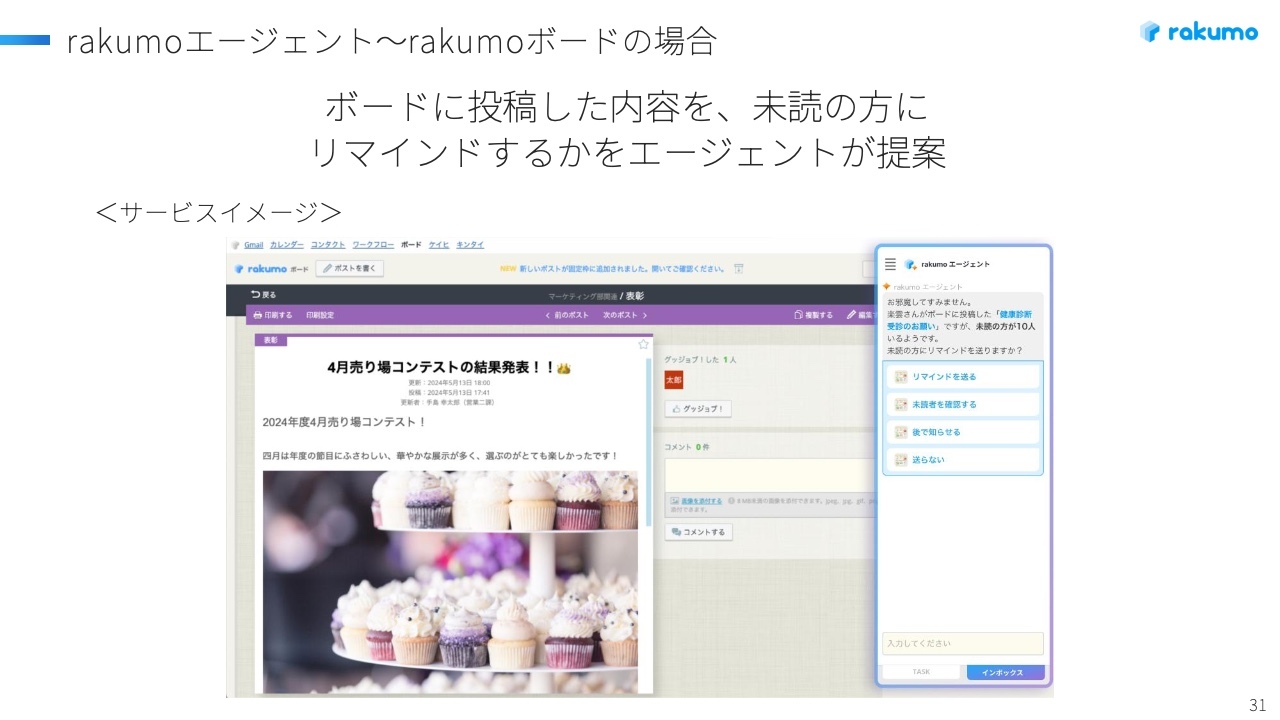Click the 編集 pencil toolbar item

click(859, 315)
